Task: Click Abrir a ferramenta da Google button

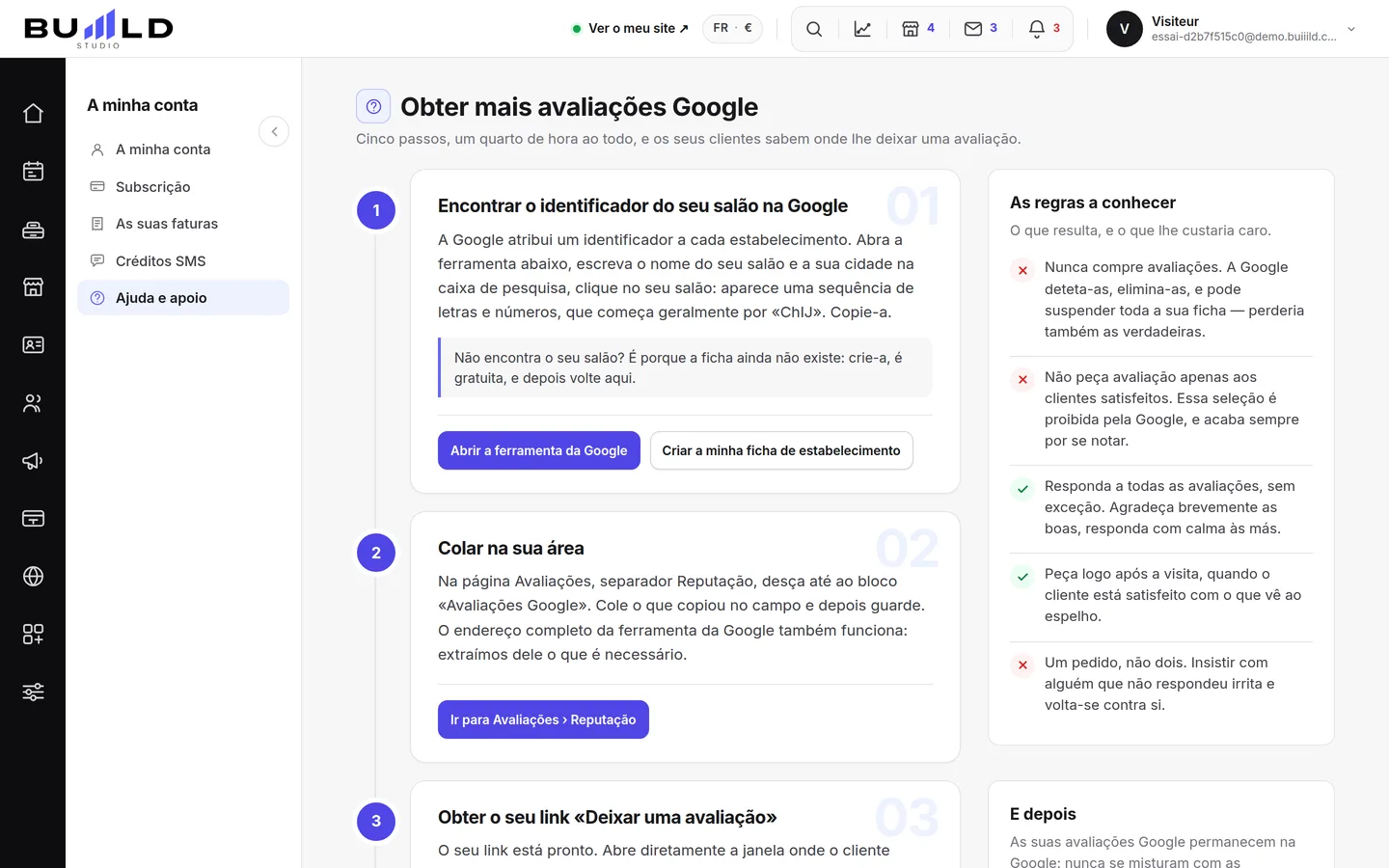Action: coord(539,450)
